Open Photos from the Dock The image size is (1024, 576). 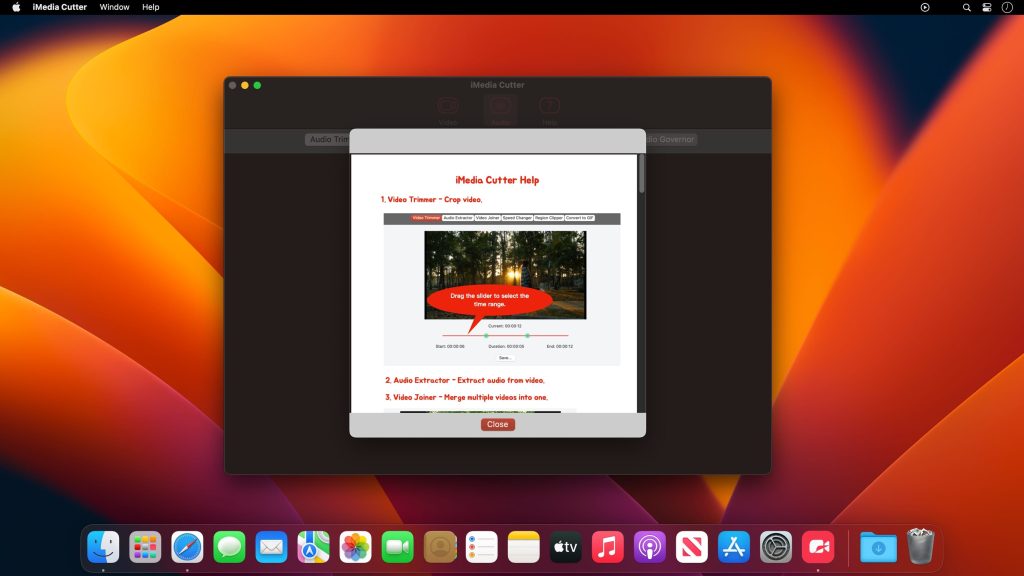[x=356, y=547]
